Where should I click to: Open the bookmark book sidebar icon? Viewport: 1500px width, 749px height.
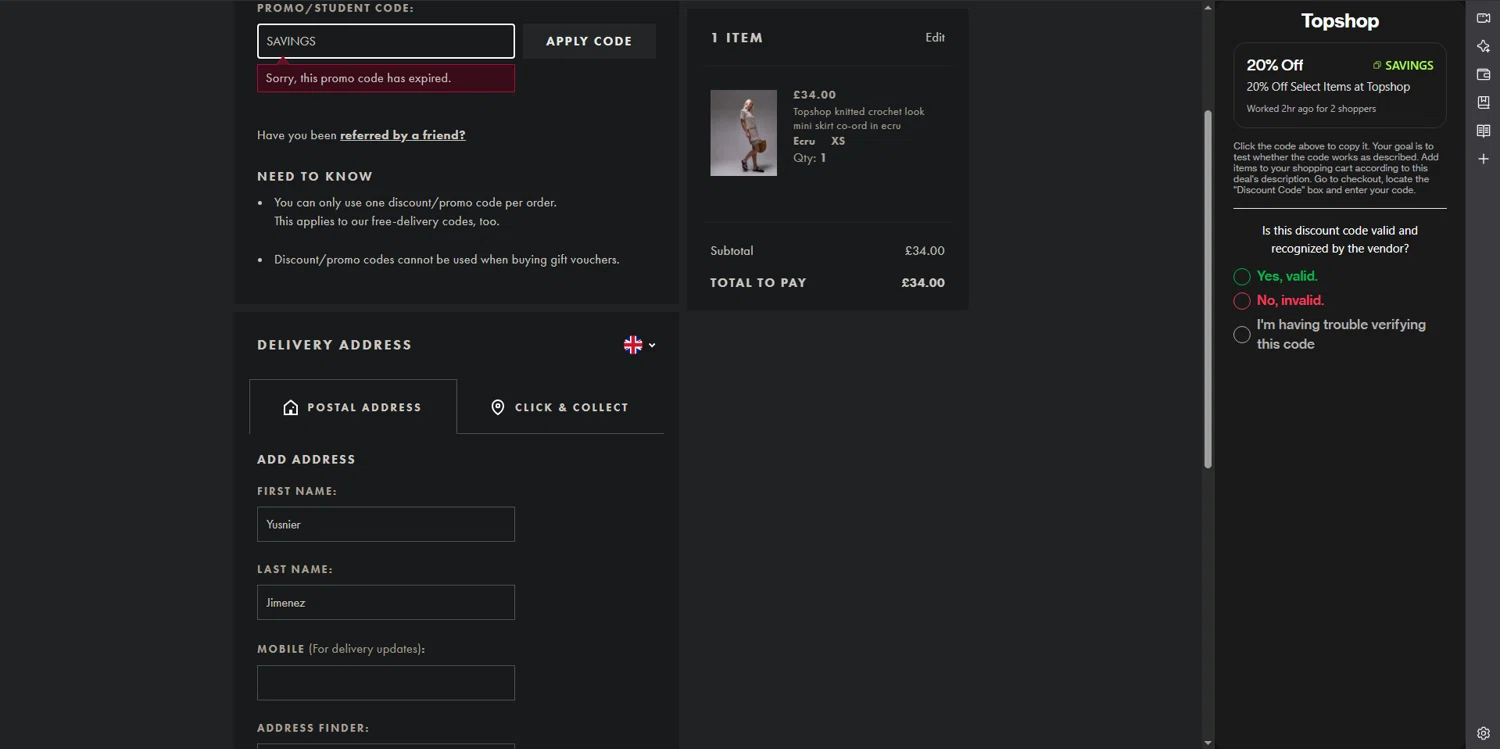click(x=1483, y=102)
